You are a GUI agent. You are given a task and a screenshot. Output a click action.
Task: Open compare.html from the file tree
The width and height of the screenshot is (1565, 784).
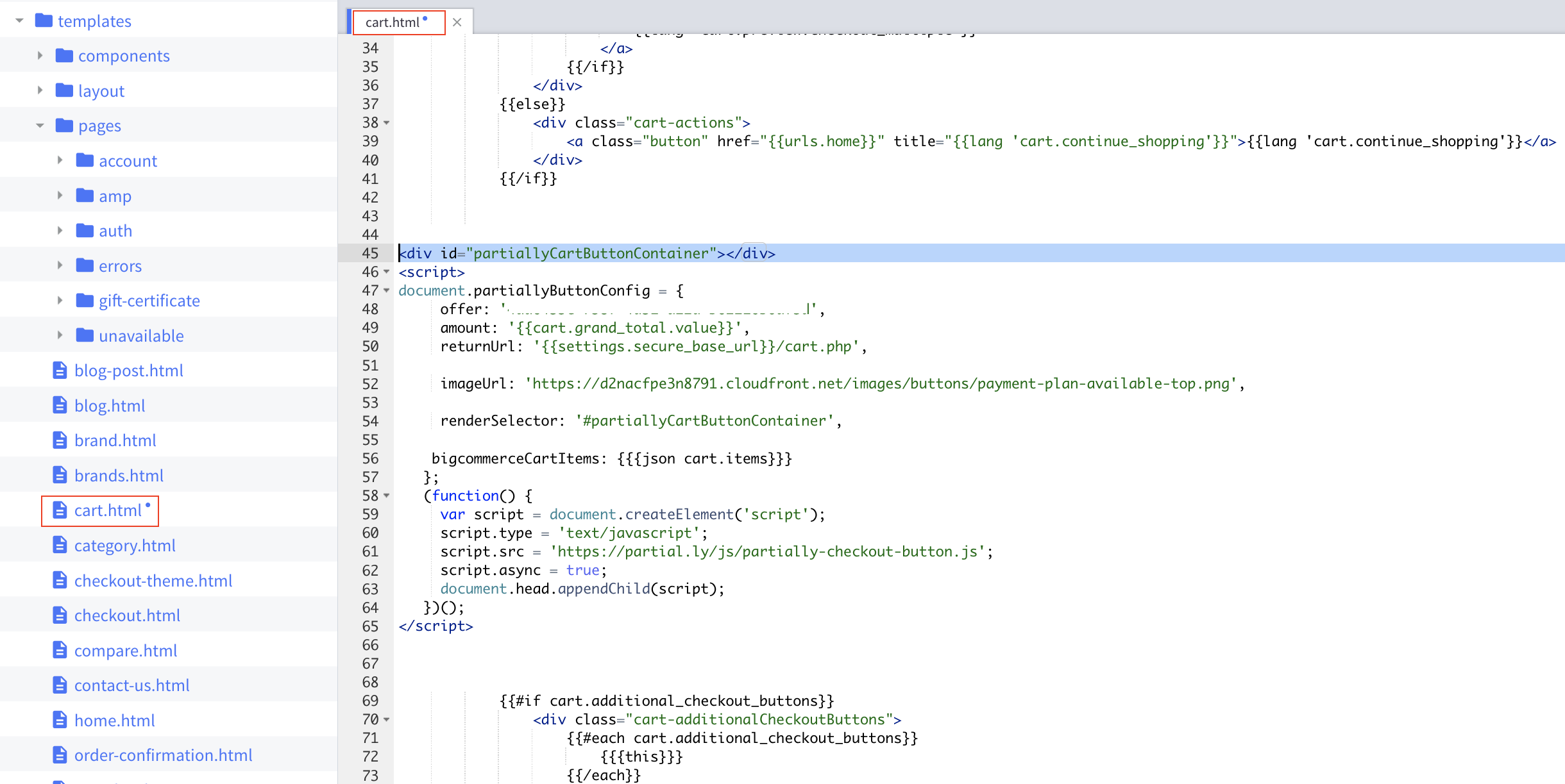126,651
